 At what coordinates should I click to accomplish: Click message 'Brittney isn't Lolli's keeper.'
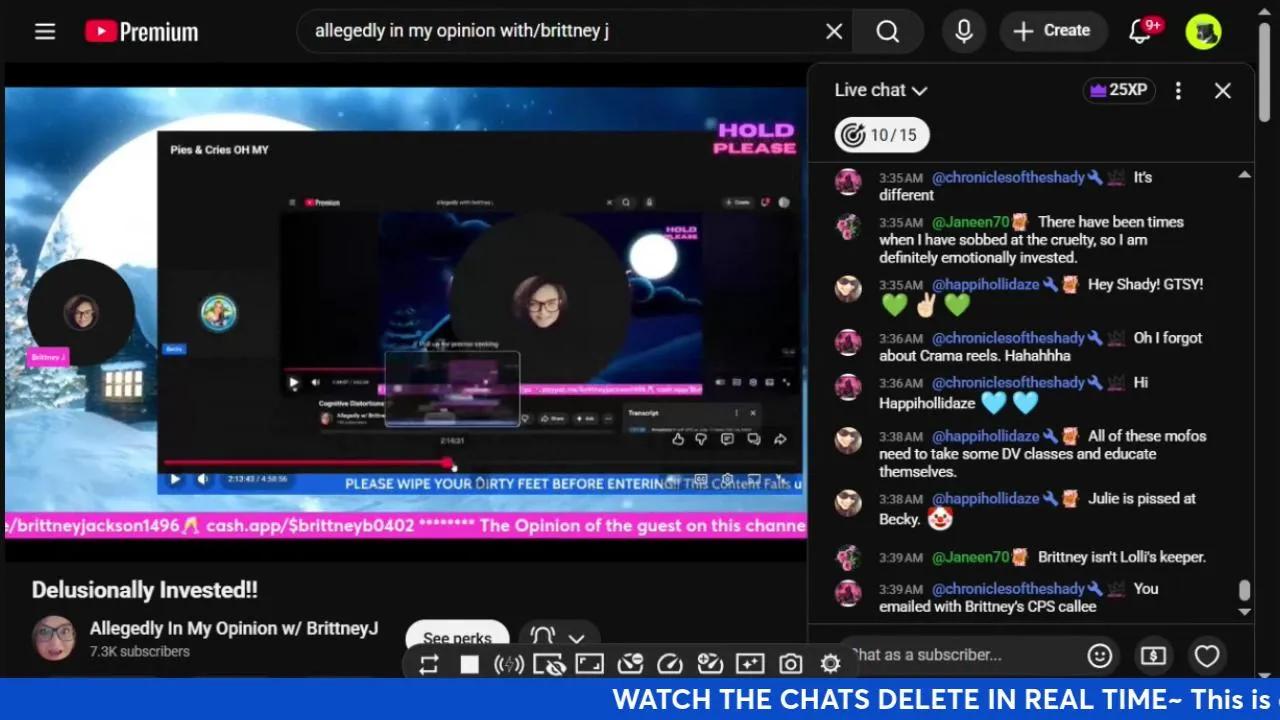[1122, 557]
